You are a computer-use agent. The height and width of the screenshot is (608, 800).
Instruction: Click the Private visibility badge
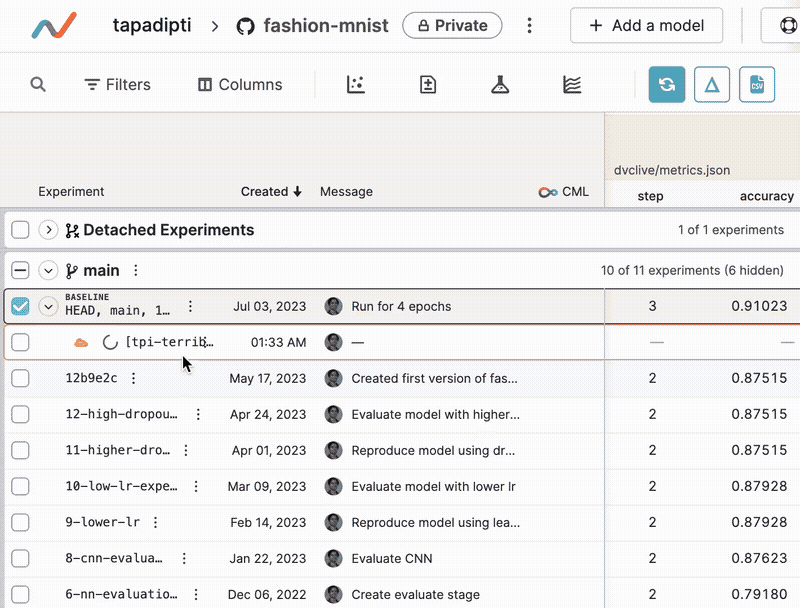tap(452, 26)
